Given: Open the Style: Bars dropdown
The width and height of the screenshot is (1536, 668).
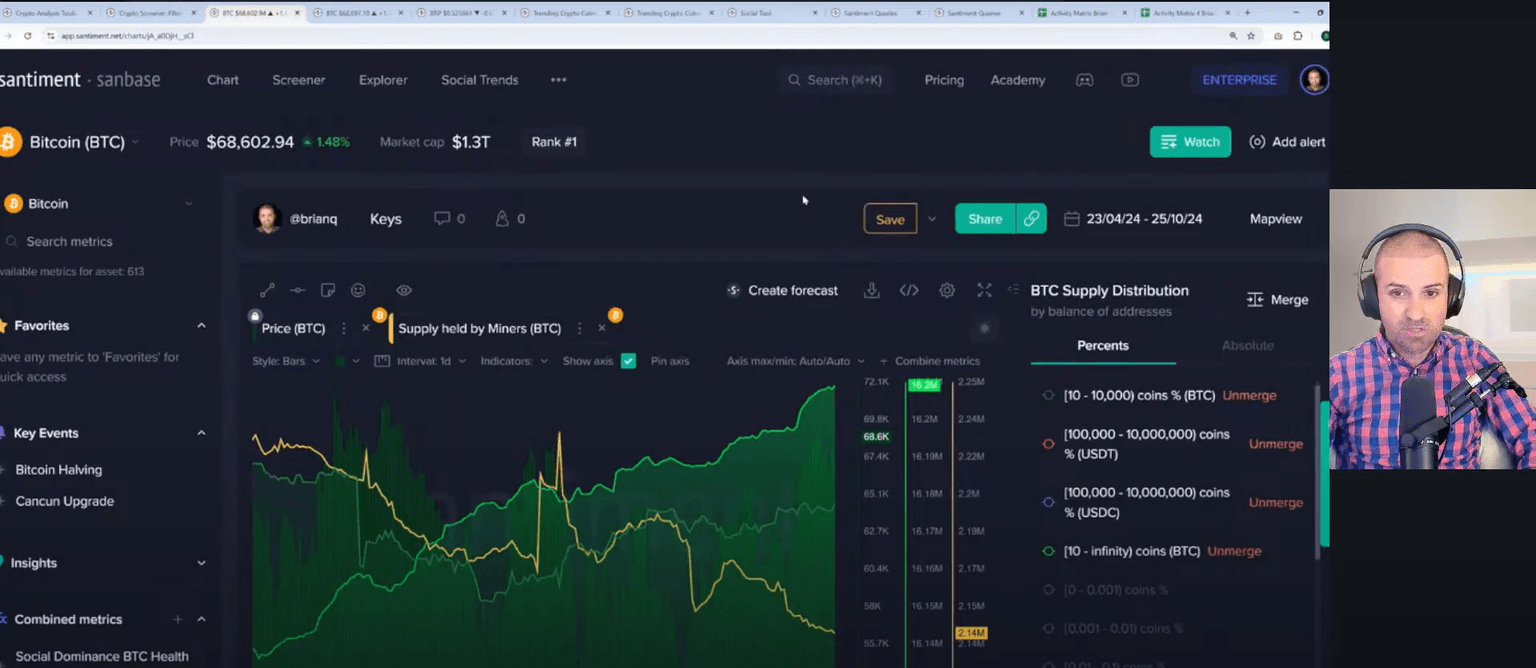Looking at the screenshot, I should click(286, 361).
